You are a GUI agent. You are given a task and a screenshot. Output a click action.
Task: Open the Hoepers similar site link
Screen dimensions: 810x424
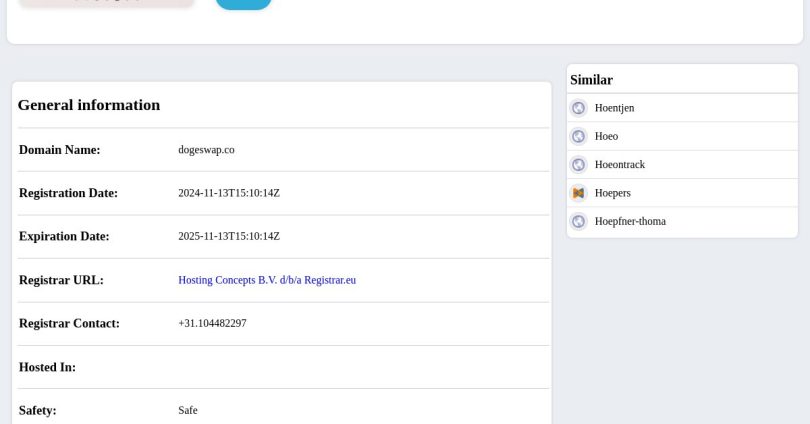click(612, 193)
